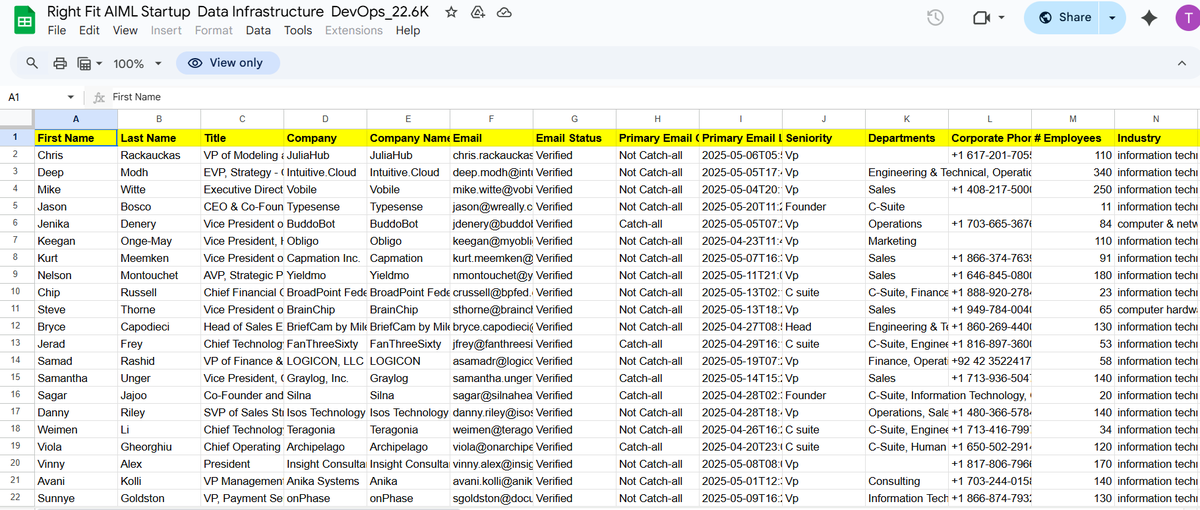Select the Intuitive.Cloud cell in Company column

(x=324, y=172)
